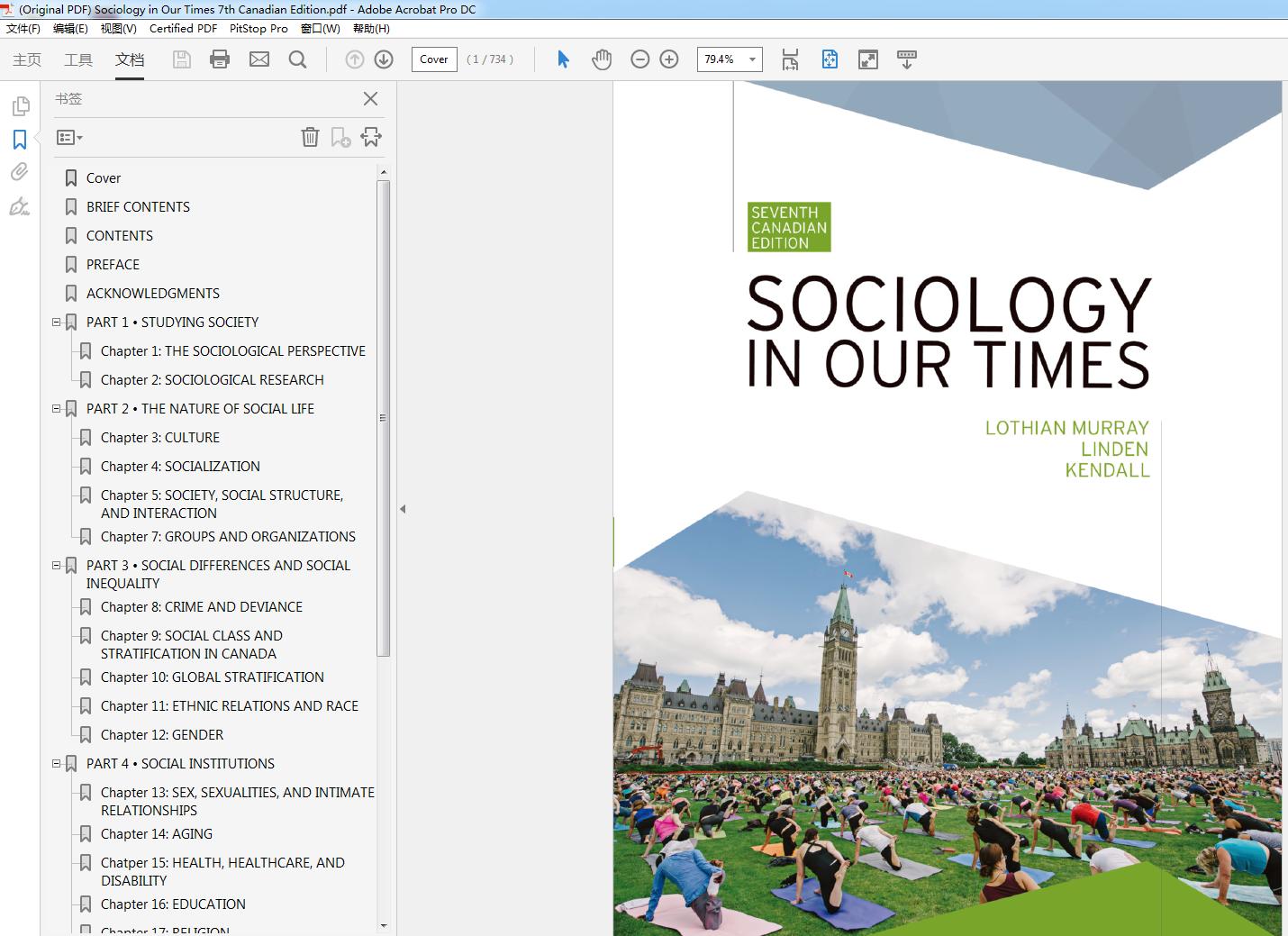Open the Signatures panel icon
The width and height of the screenshot is (1288, 936).
pyautogui.click(x=20, y=206)
